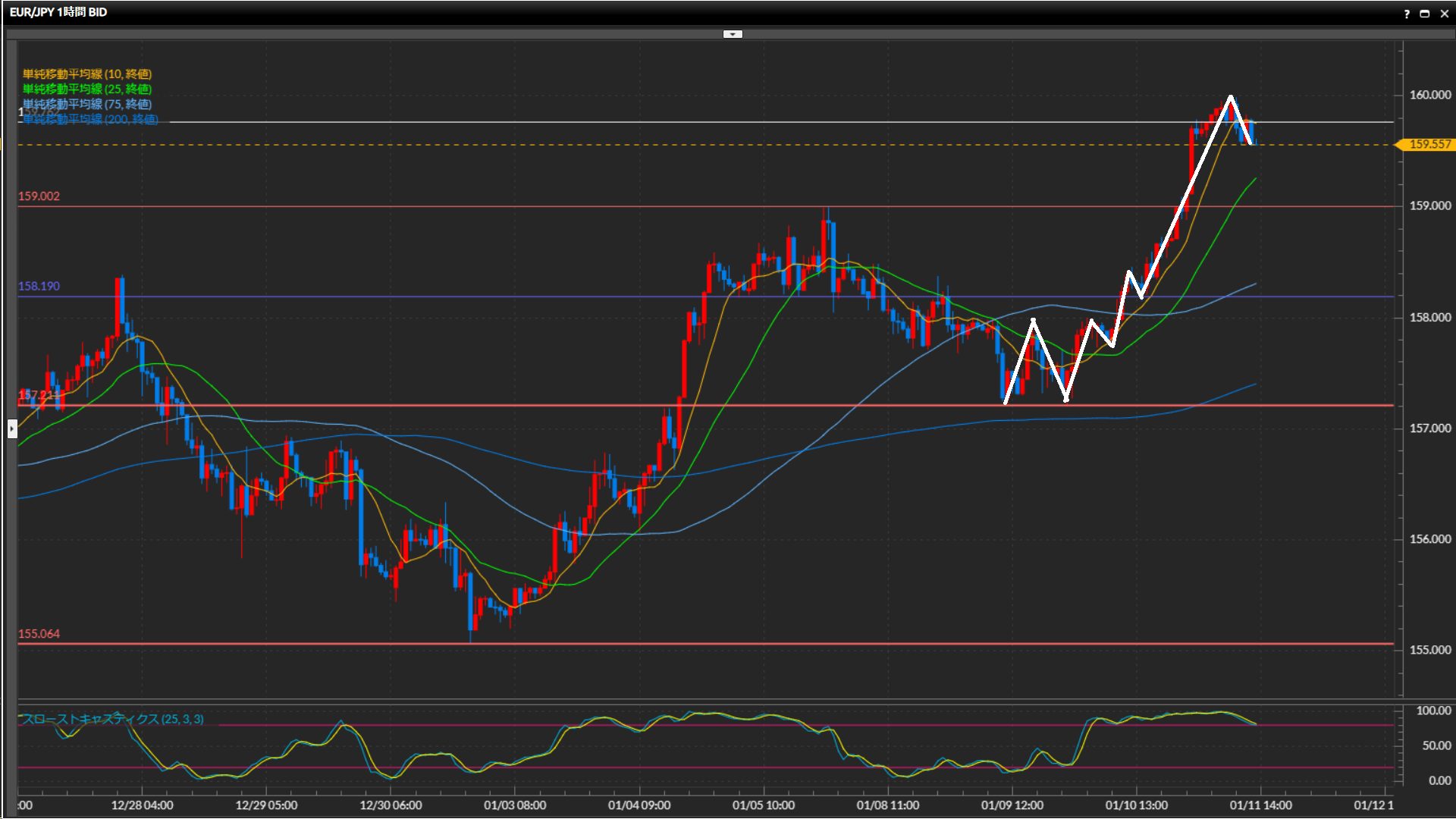Click the 01/05 10:00 time axis label
1456x819 pixels.
coord(763,805)
